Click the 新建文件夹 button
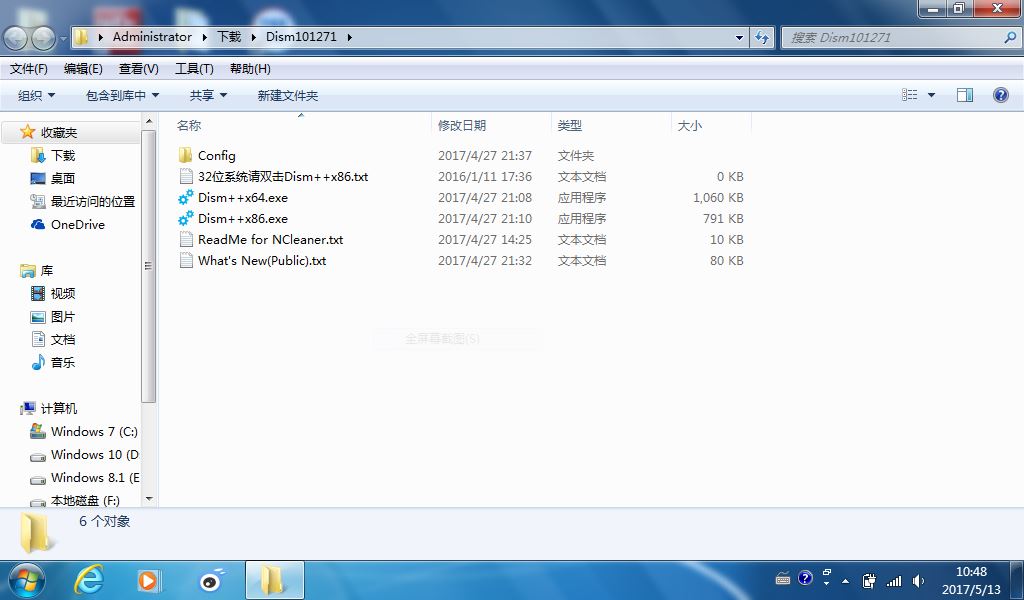1024x600 pixels. (287, 95)
